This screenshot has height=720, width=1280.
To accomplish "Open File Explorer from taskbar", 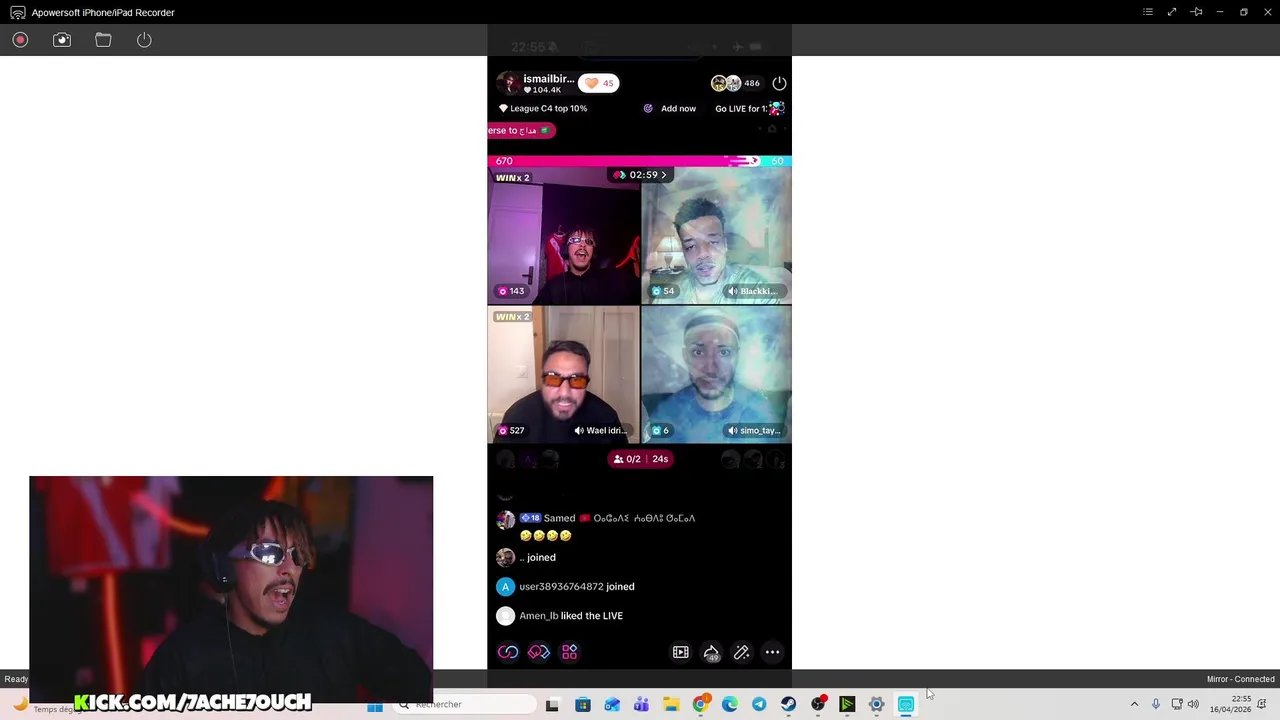I will point(671,705).
